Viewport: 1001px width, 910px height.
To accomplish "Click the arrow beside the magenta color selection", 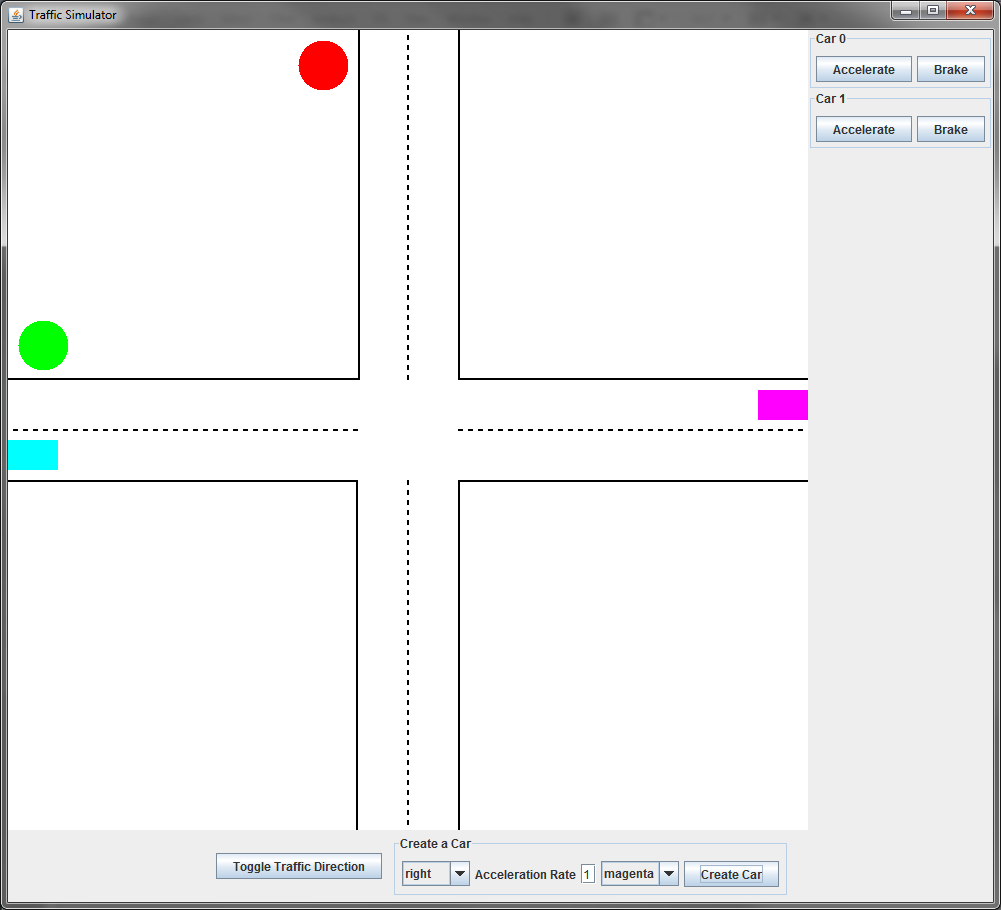I will (x=669, y=874).
